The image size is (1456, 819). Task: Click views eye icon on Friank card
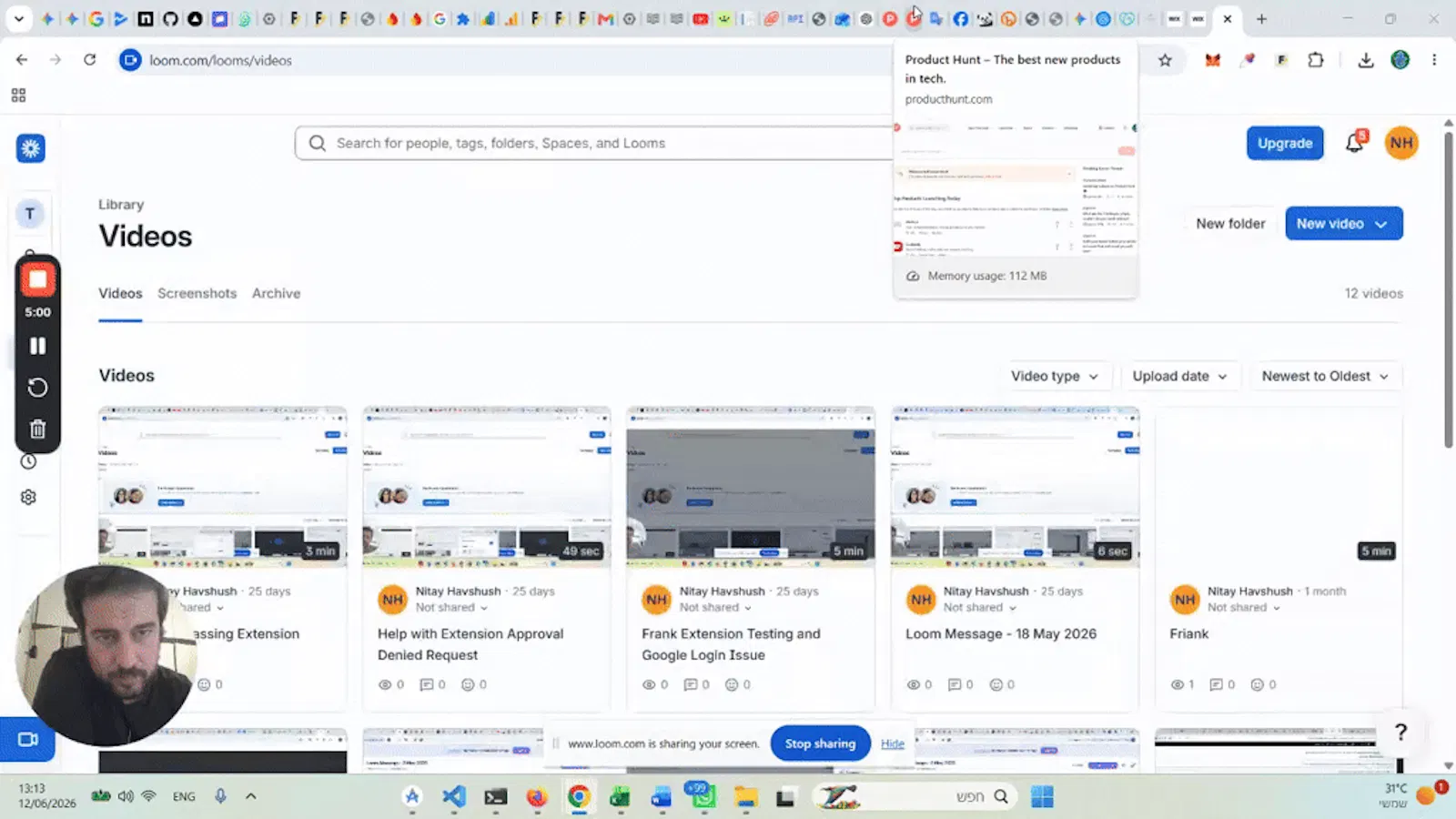[x=1177, y=684]
